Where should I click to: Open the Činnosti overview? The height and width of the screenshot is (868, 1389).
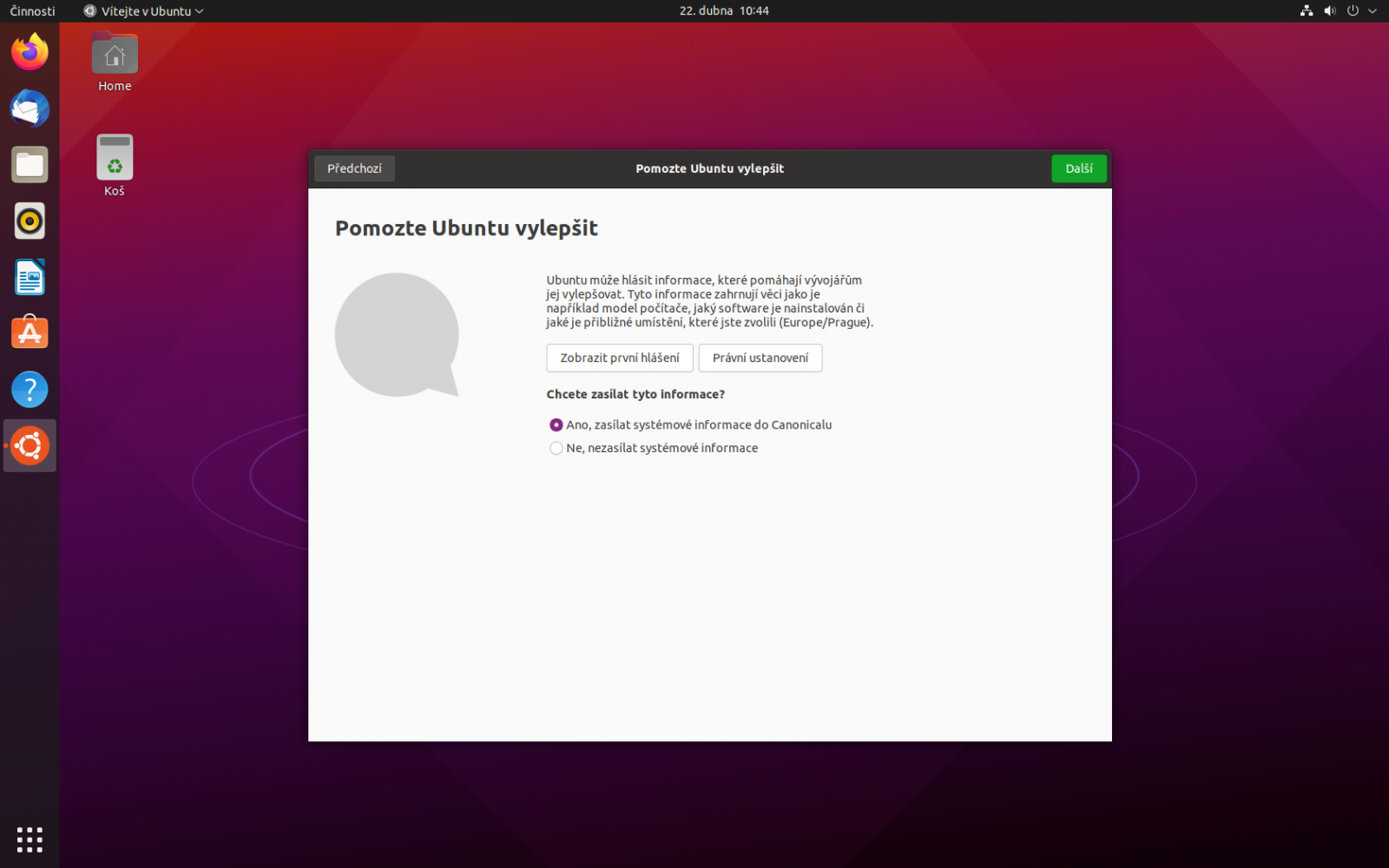pos(32,11)
